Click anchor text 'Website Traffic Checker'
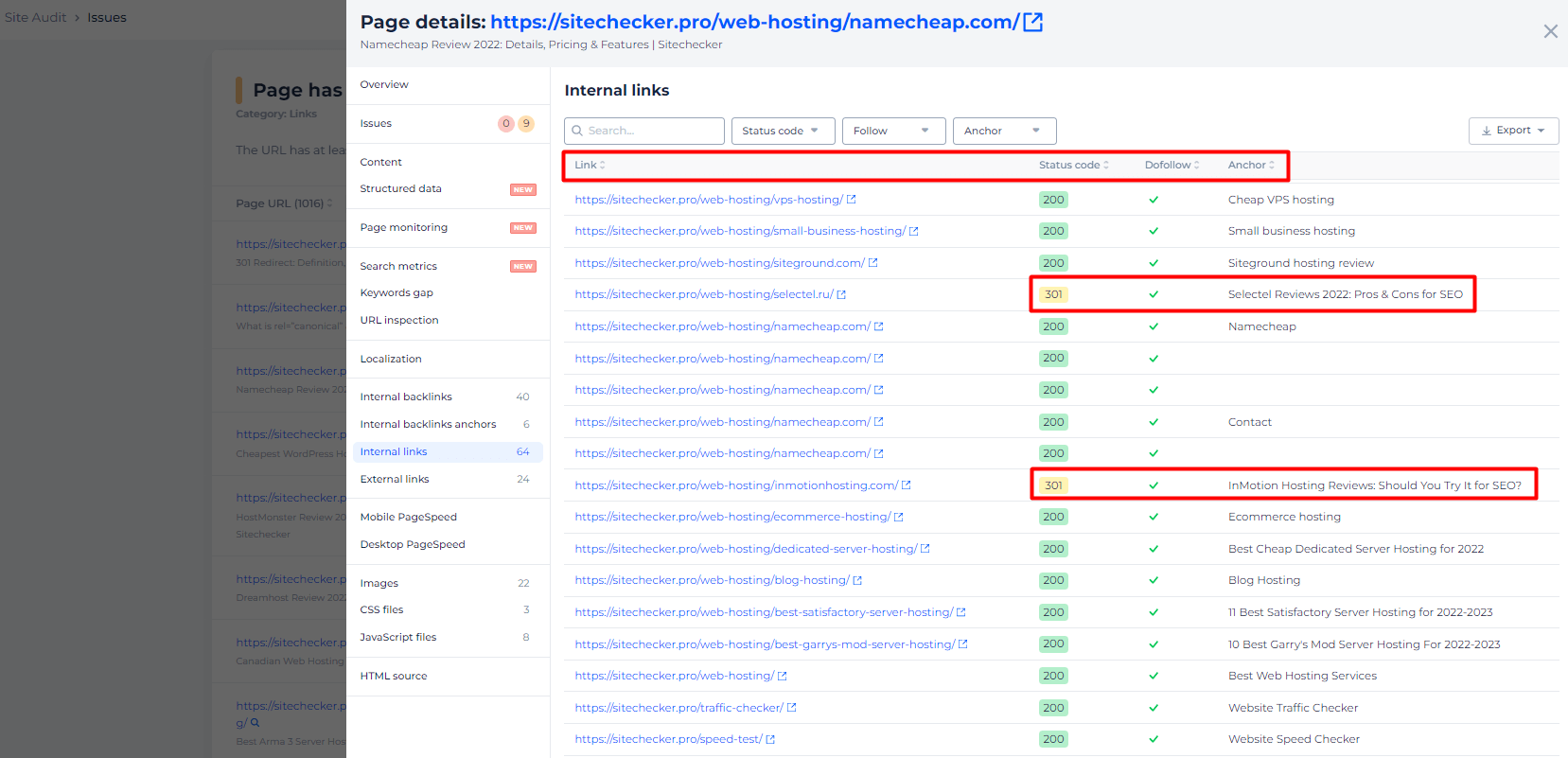The image size is (1568, 758). click(x=1293, y=708)
